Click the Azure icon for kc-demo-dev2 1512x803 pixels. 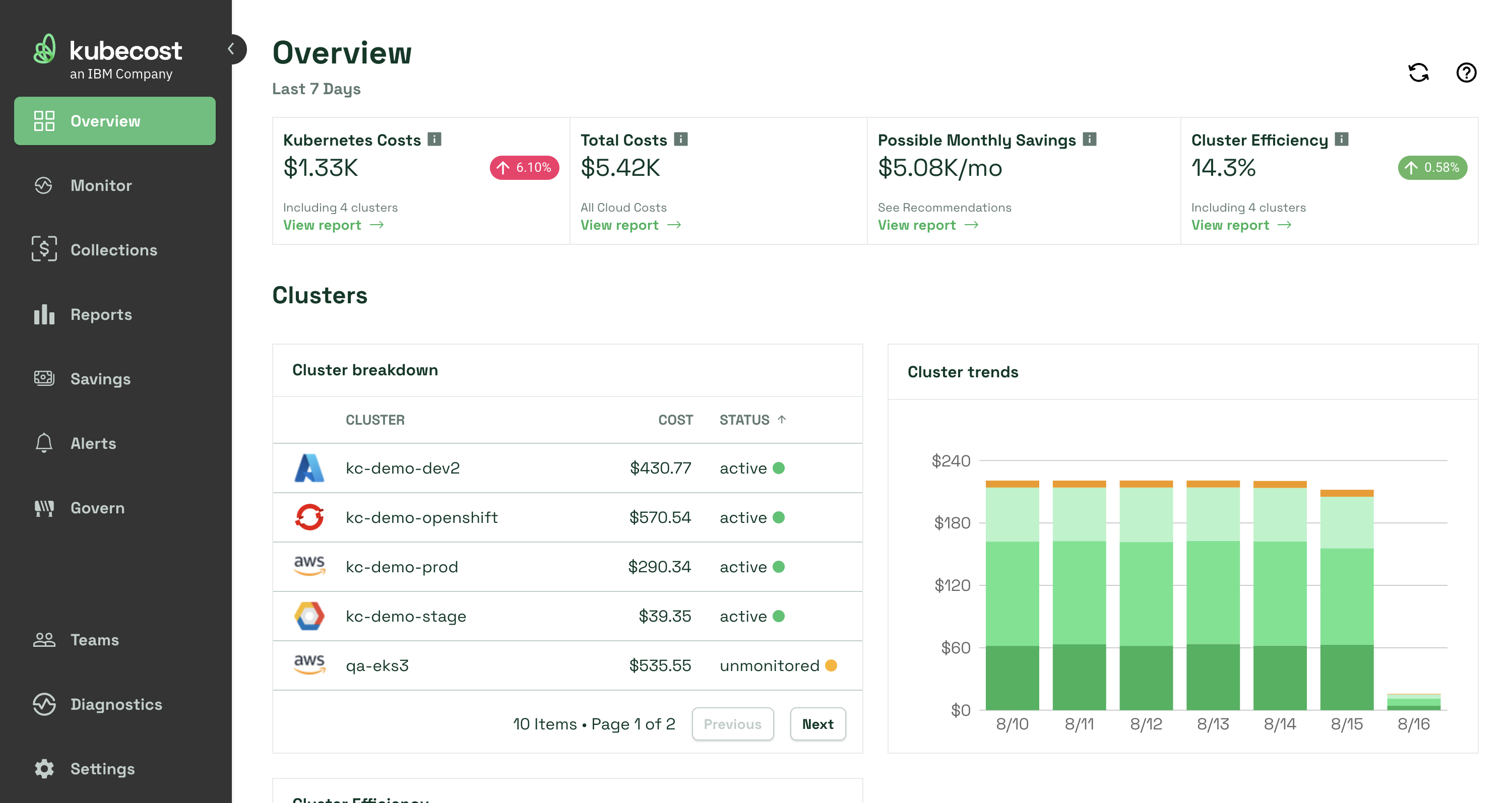point(309,468)
